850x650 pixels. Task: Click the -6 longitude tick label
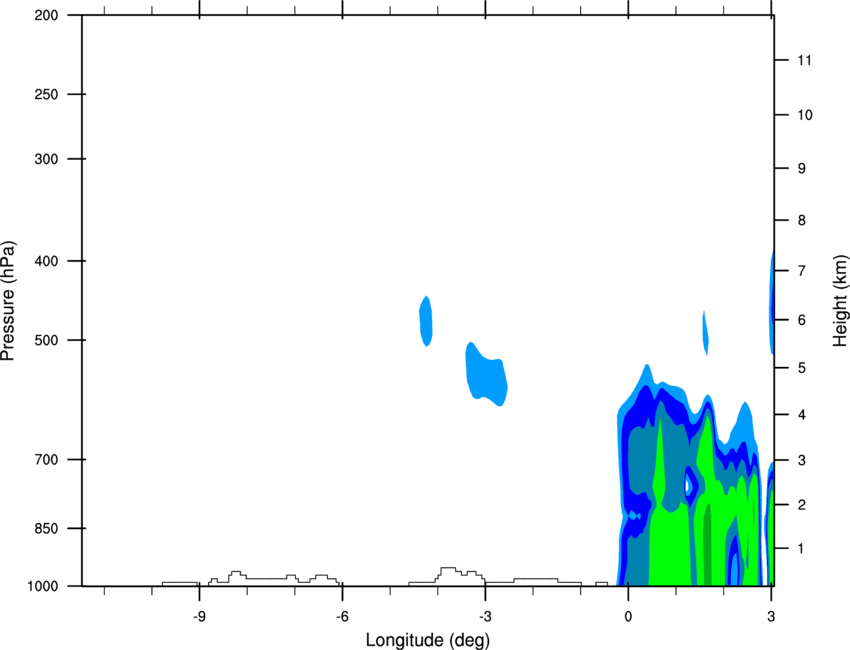coord(342,617)
